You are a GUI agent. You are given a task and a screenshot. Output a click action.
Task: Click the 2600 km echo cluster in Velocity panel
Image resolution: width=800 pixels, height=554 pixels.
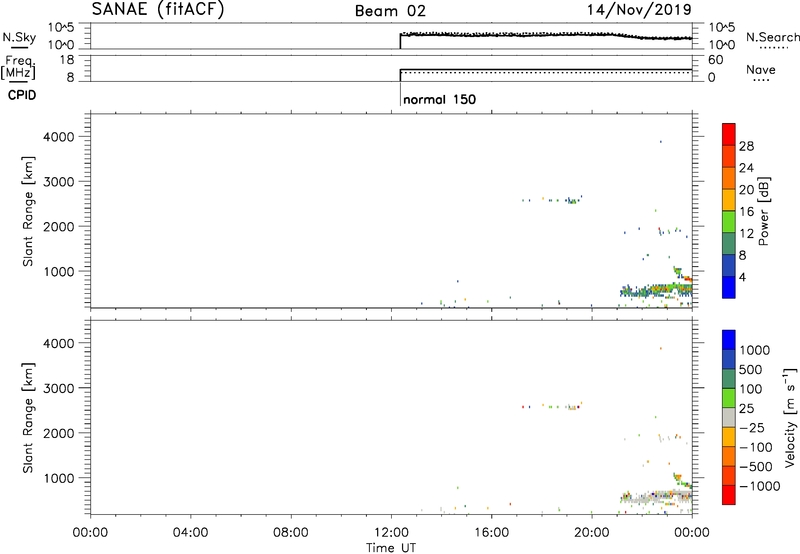(x=572, y=407)
